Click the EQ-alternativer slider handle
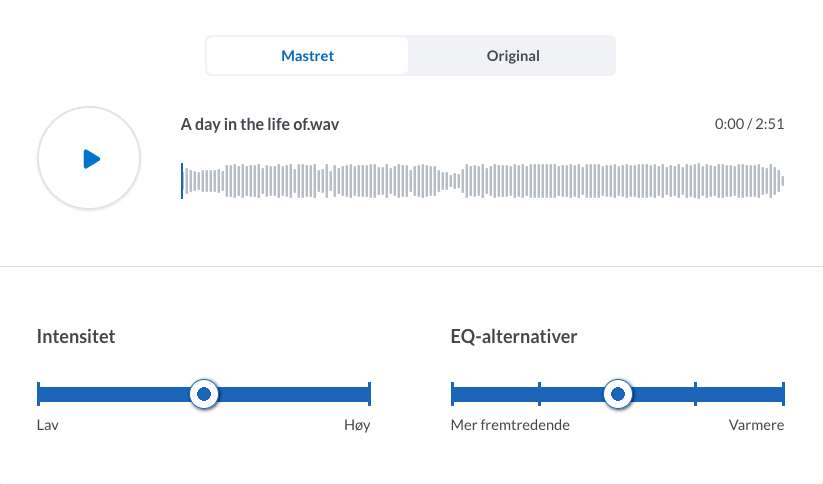Viewport: 823px width, 484px height. tap(618, 395)
